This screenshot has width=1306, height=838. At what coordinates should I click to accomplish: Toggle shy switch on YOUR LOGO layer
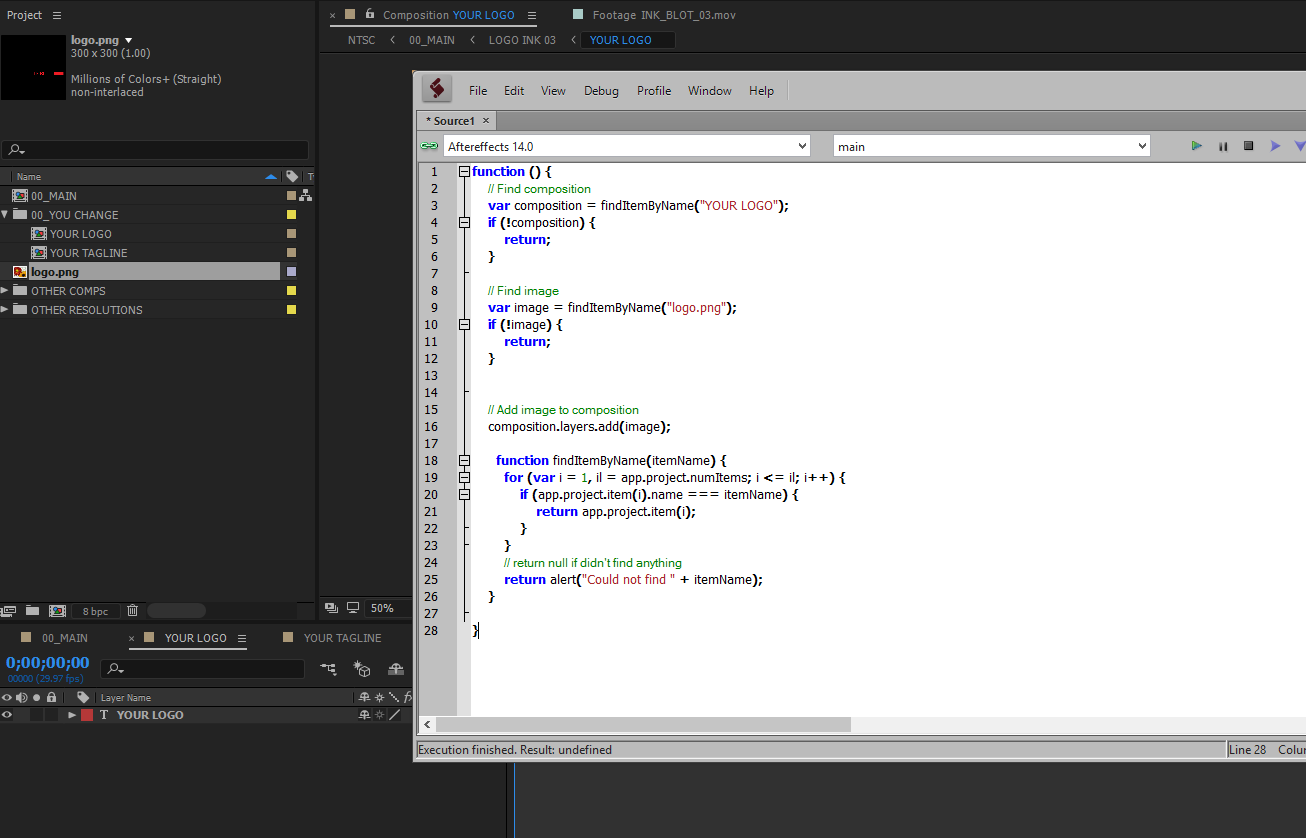click(x=364, y=715)
